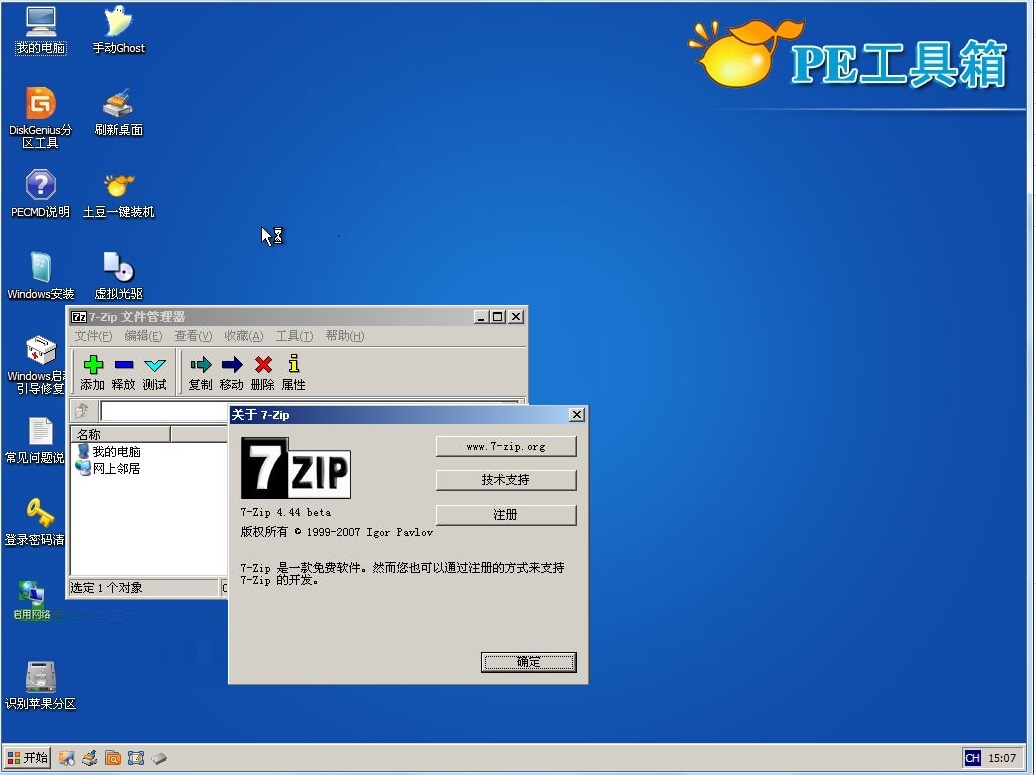Open the 帮助(H) menu in 7-Zip
Image resolution: width=1036 pixels, height=775 pixels.
coord(345,336)
